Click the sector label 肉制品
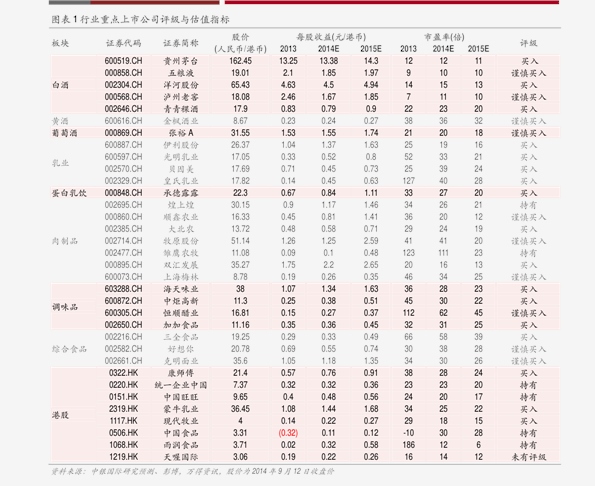 tap(65, 241)
